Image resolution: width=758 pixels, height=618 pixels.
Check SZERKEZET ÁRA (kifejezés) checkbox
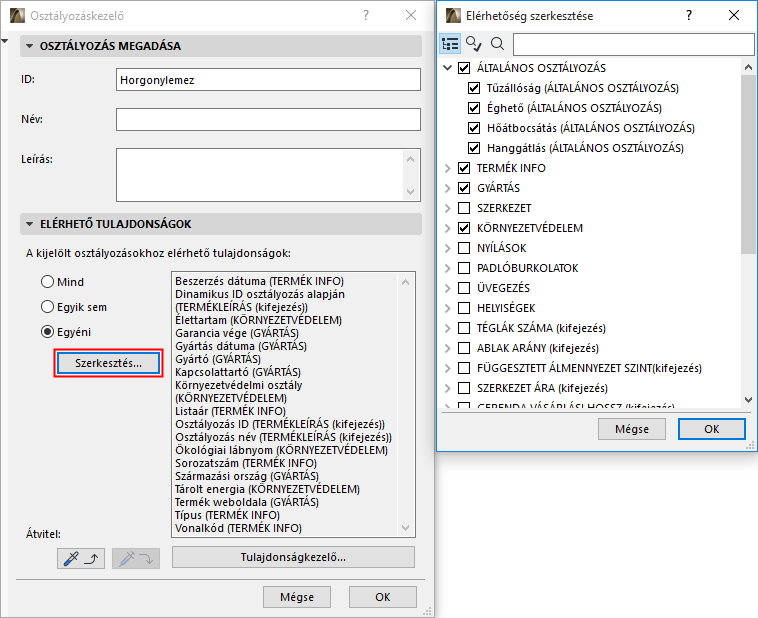point(464,388)
